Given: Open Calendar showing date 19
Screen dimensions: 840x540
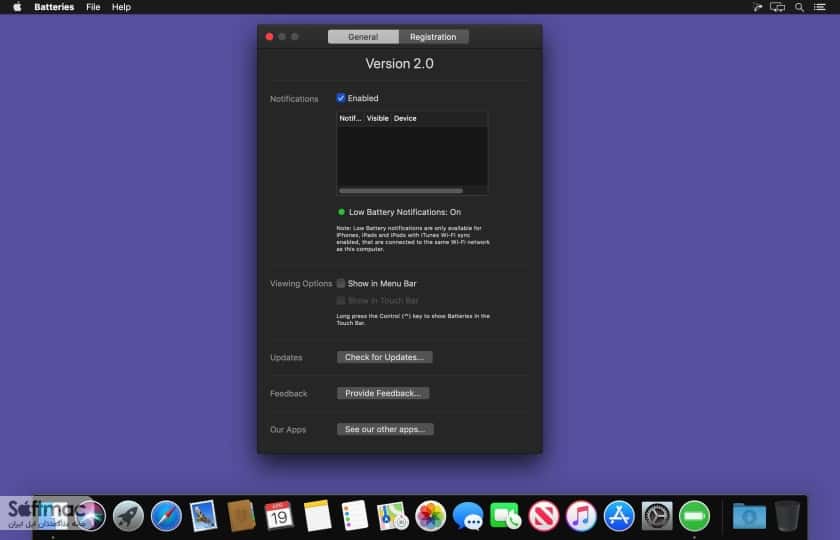Looking at the screenshot, I should click(279, 516).
